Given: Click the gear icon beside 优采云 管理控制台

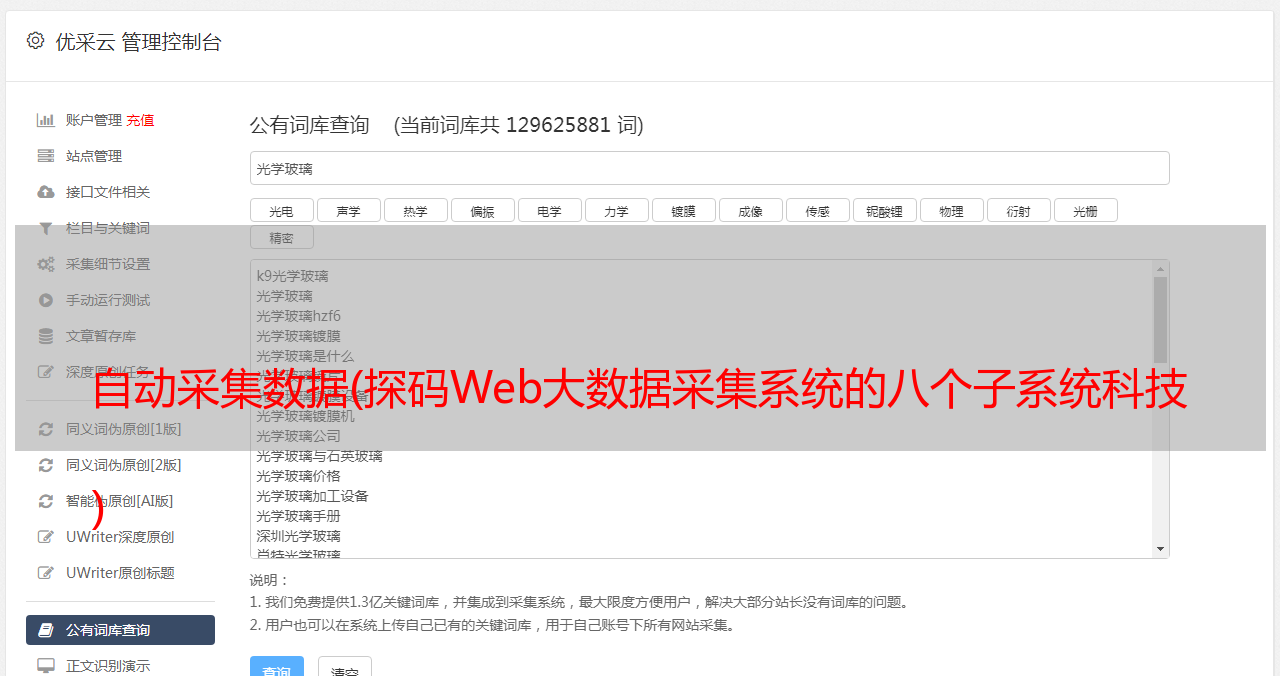Looking at the screenshot, I should click(x=36, y=41).
